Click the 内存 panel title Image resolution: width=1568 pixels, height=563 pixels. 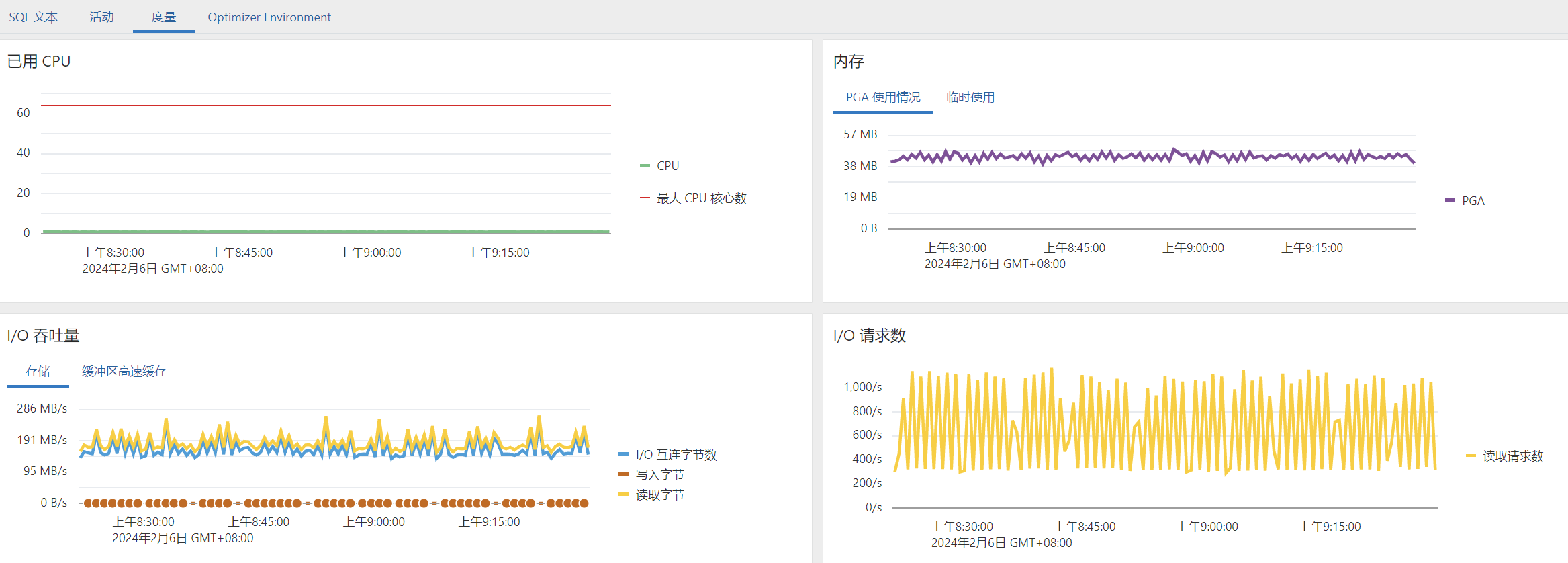click(849, 61)
